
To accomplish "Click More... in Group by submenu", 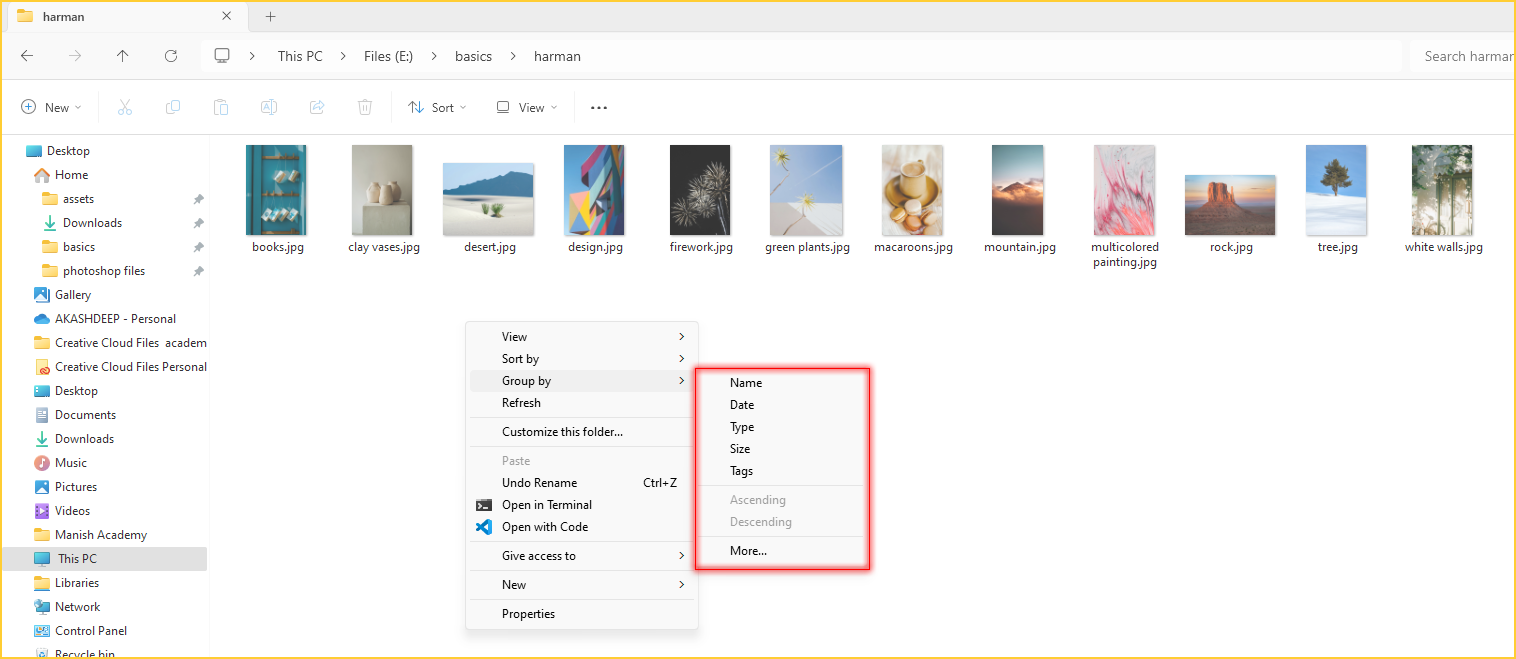I will [x=748, y=551].
